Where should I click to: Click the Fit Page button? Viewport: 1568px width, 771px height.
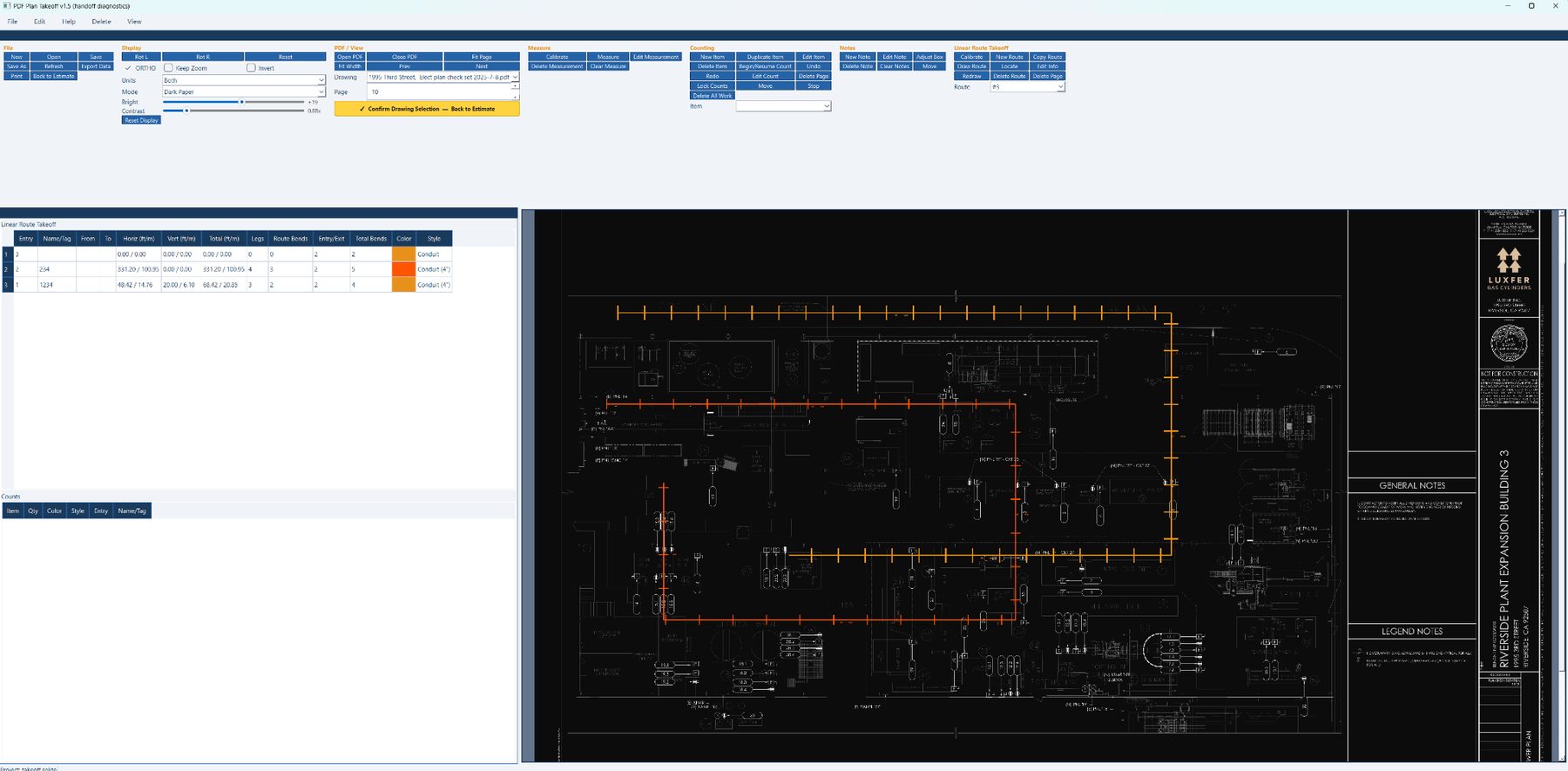click(x=482, y=57)
